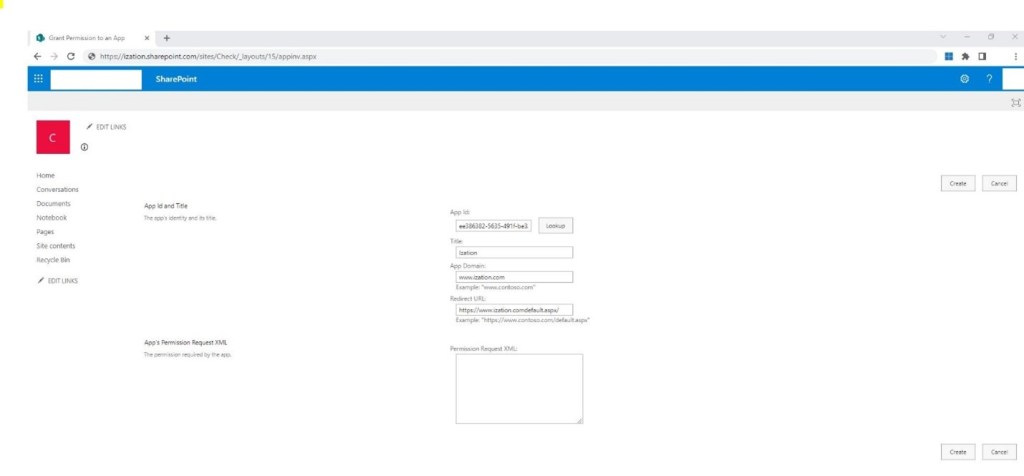Open Documents in the left navigation
Image resolution: width=1024 pixels, height=476 pixels.
point(53,203)
